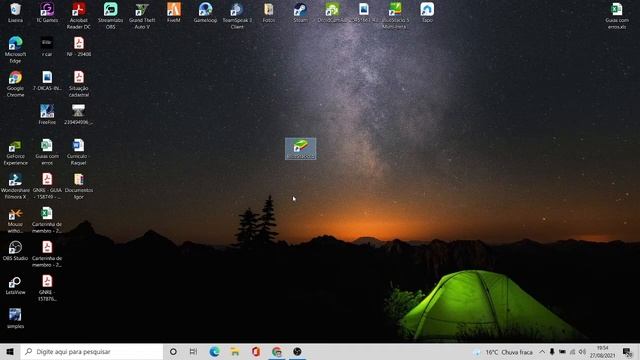Select the GNRE - 157876 PDF file
The width and height of the screenshot is (640, 360).
click(47, 288)
